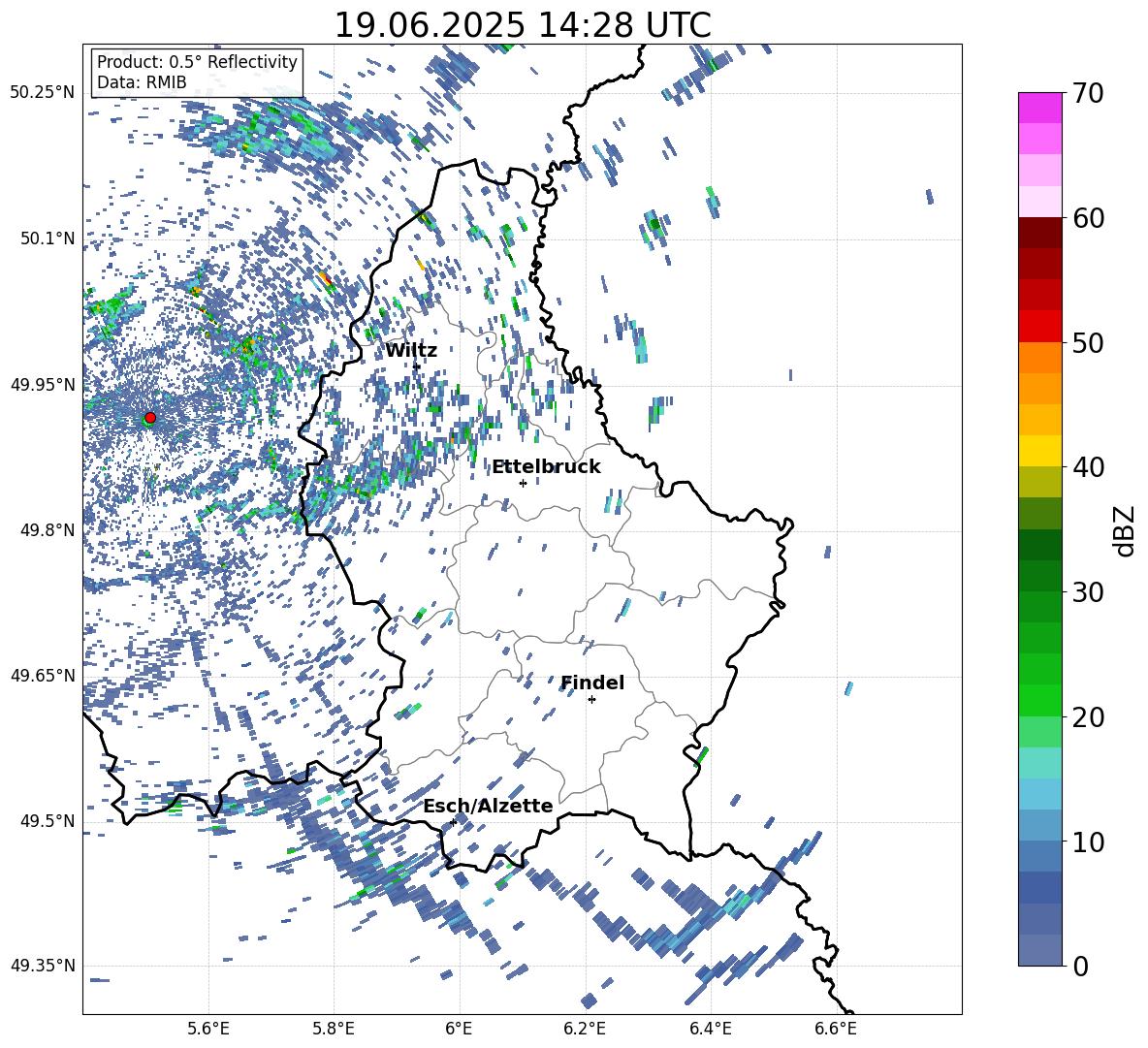Click the 6°E longitude label
The image size is (1148, 1048).
[459, 1030]
